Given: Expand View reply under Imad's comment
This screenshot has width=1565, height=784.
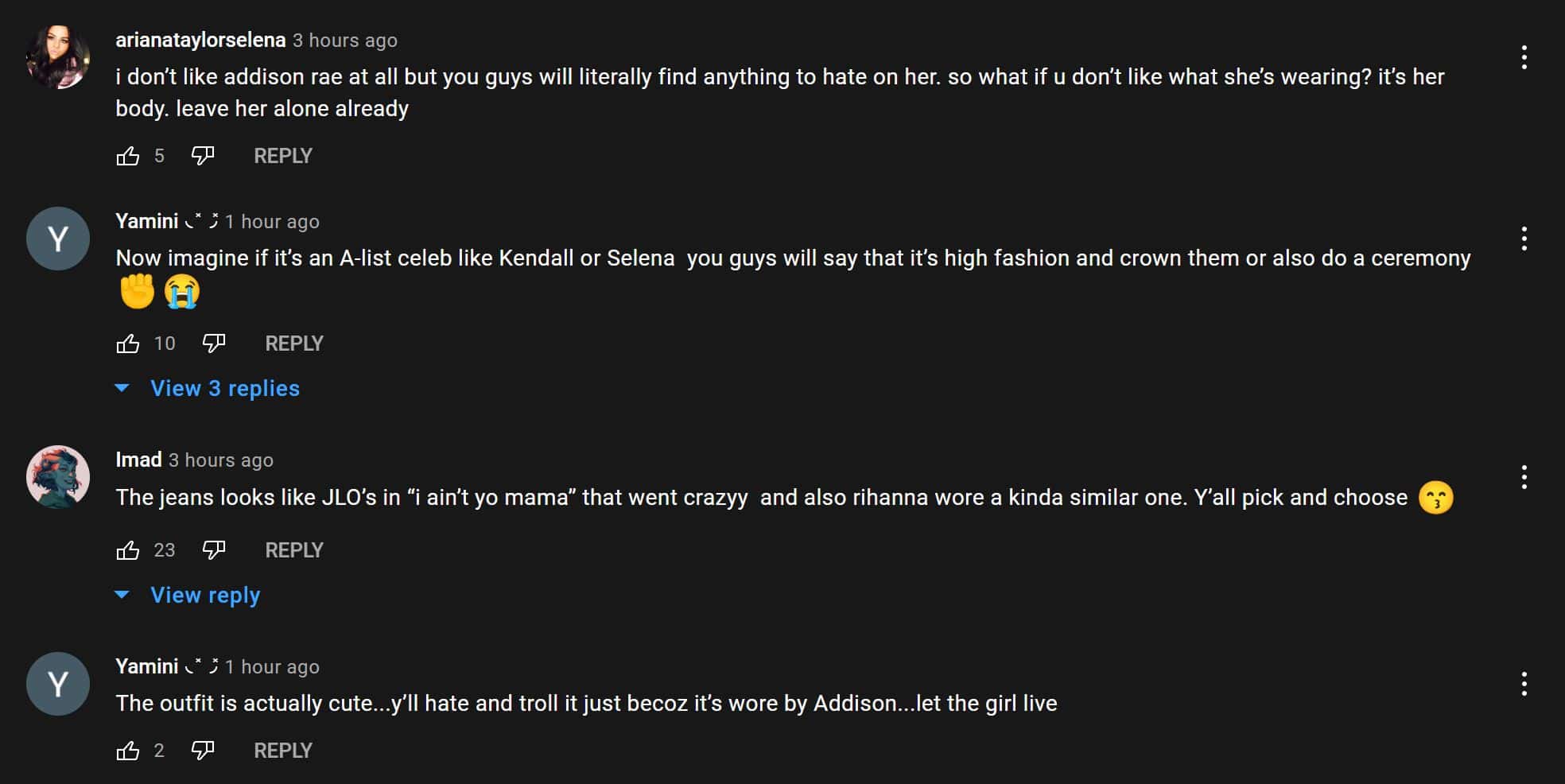Looking at the screenshot, I should tap(205, 596).
